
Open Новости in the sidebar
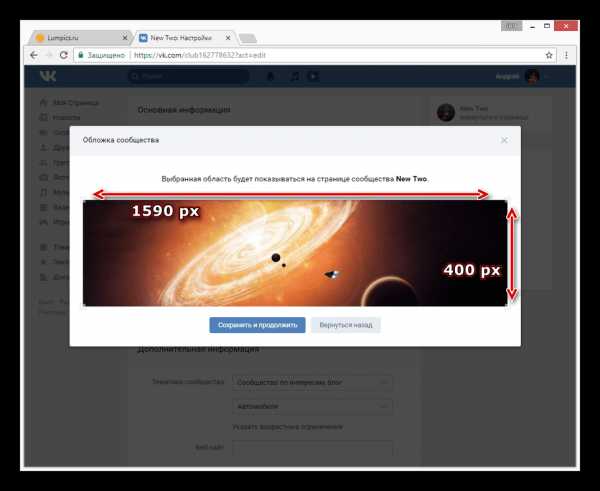pyautogui.click(x=60, y=117)
